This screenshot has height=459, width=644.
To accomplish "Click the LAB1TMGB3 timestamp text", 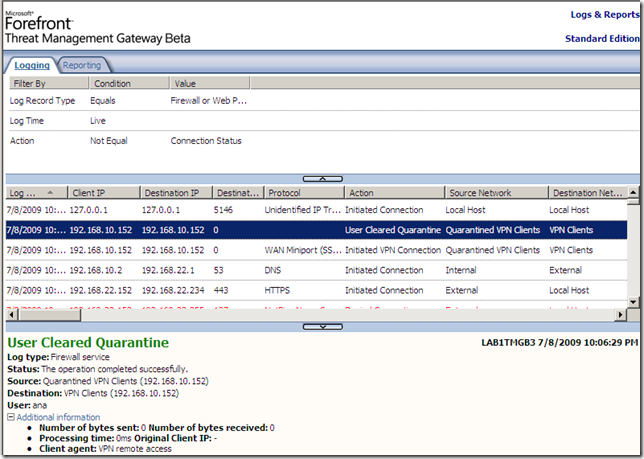I will pyautogui.click(x=560, y=342).
